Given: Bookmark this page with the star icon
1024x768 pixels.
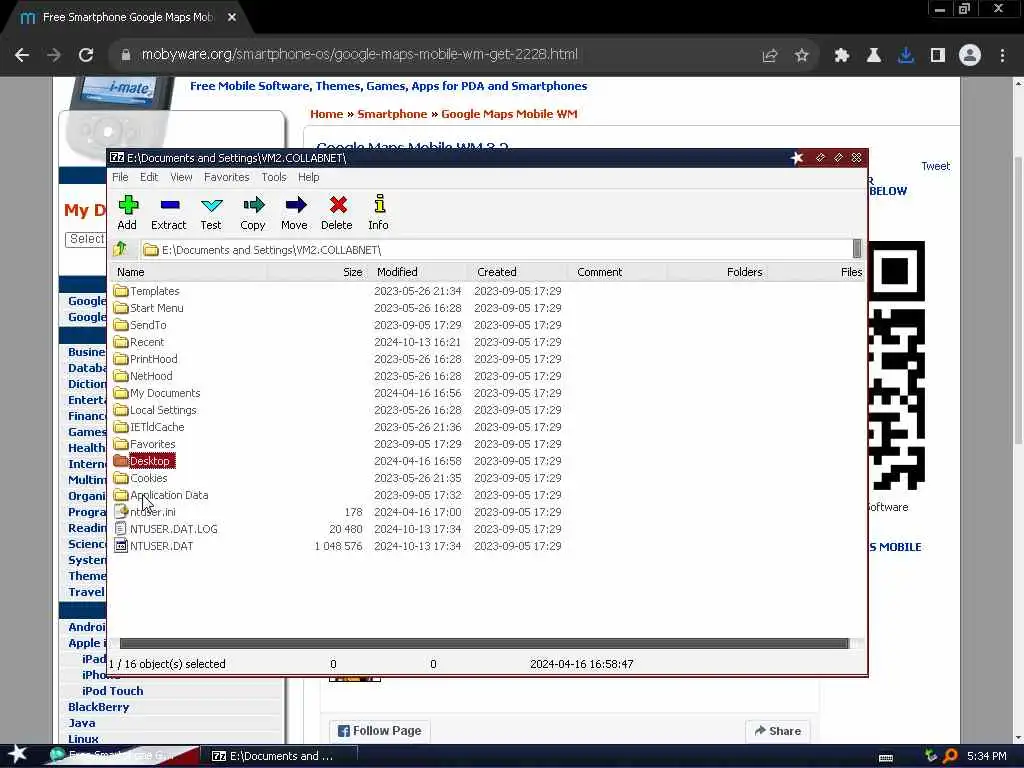Looking at the screenshot, I should tap(801, 56).
